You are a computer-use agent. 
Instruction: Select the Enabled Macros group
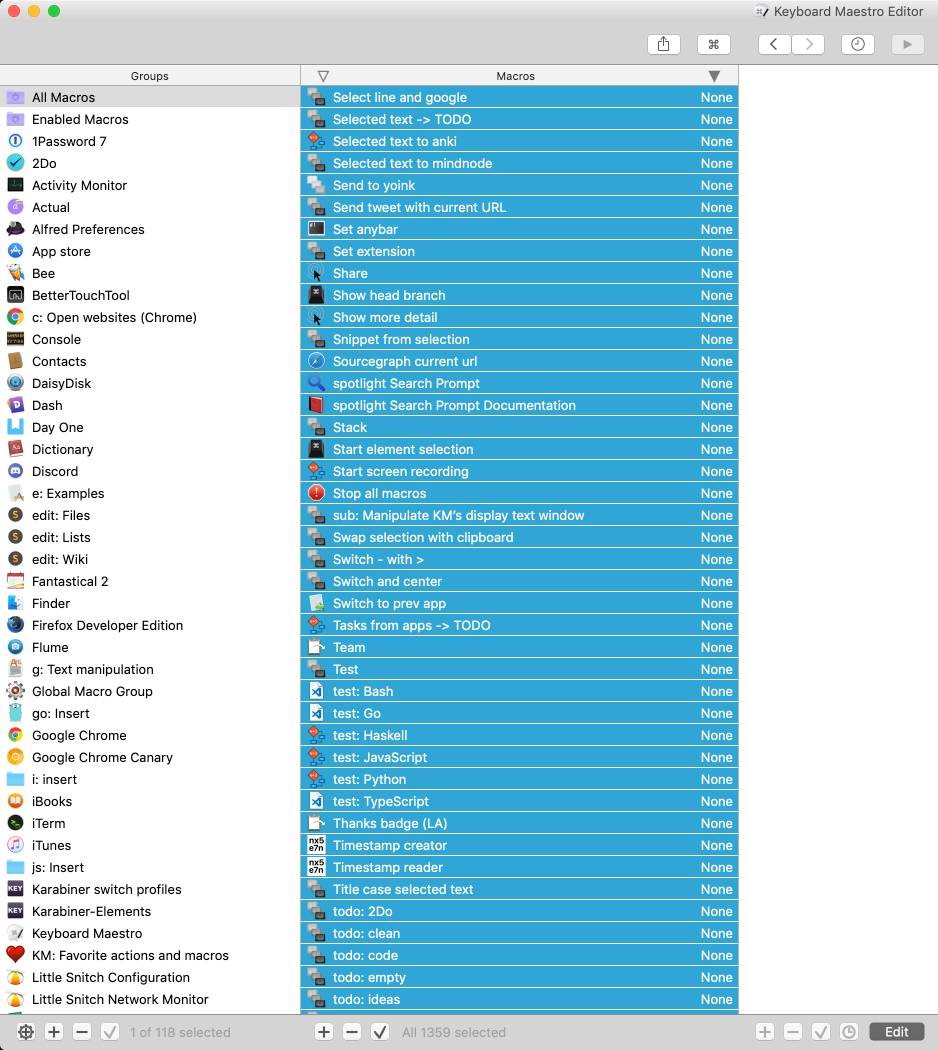click(x=150, y=119)
